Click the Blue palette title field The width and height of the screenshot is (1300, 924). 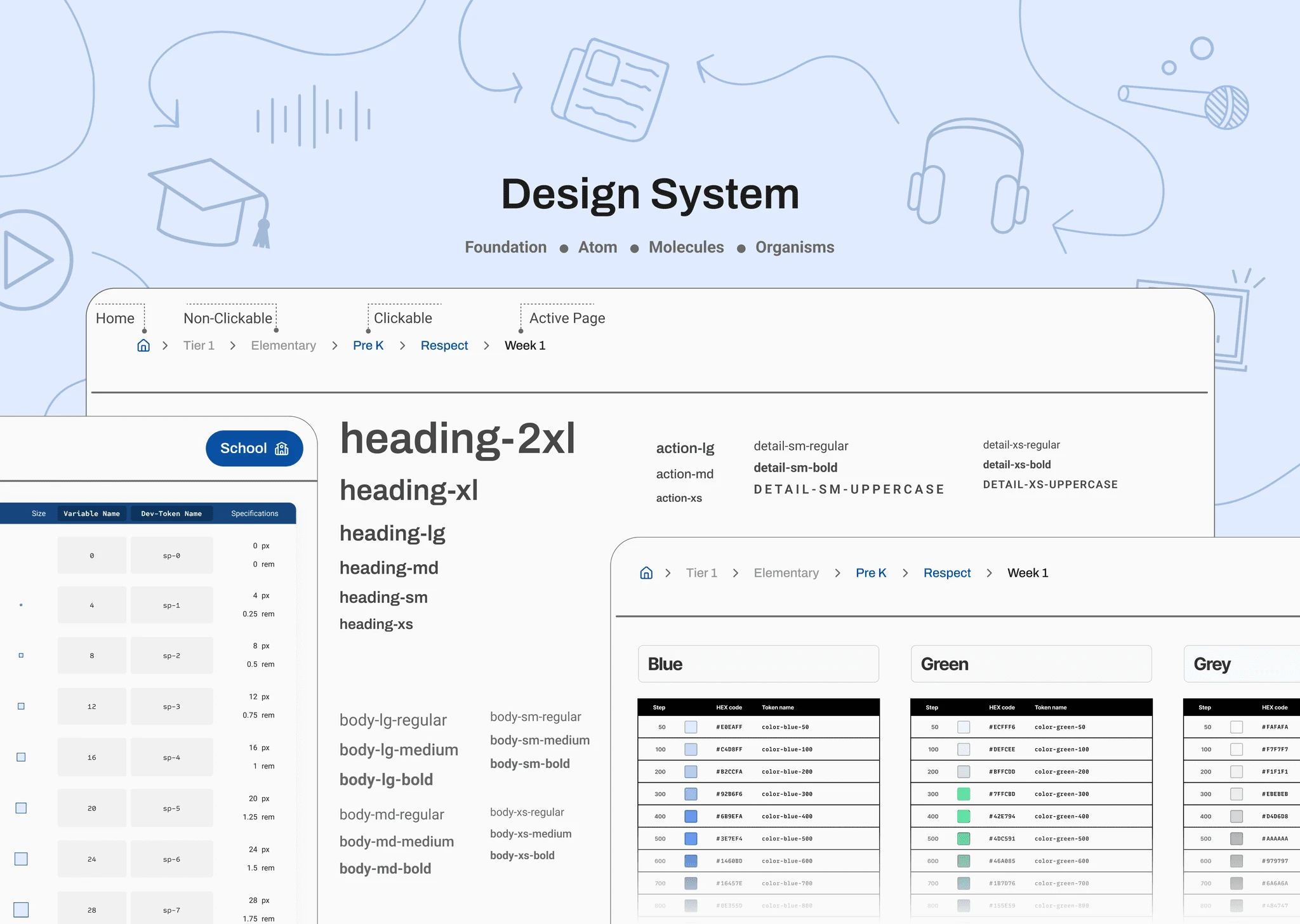click(759, 664)
